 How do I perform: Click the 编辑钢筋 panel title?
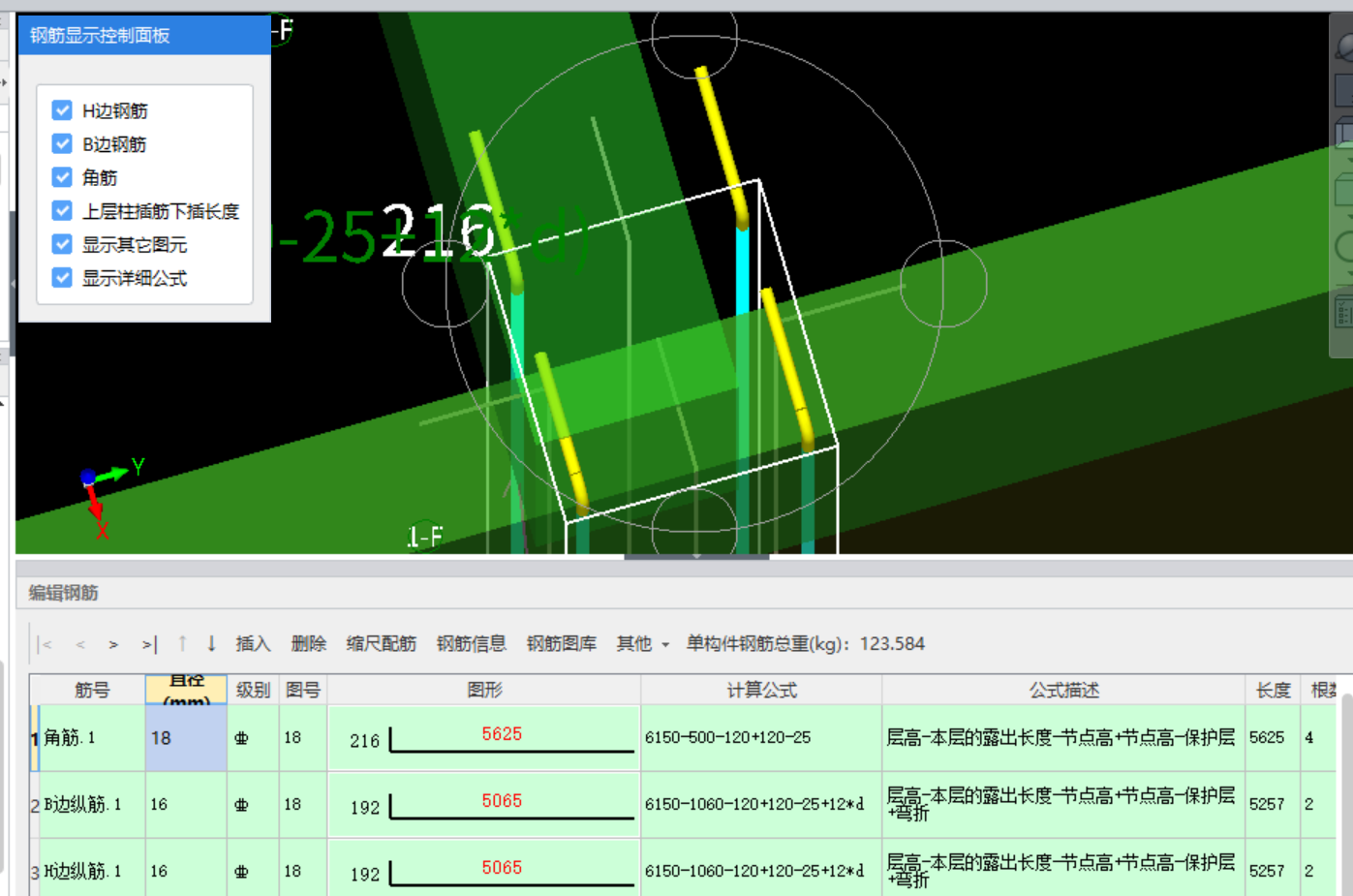click(63, 593)
